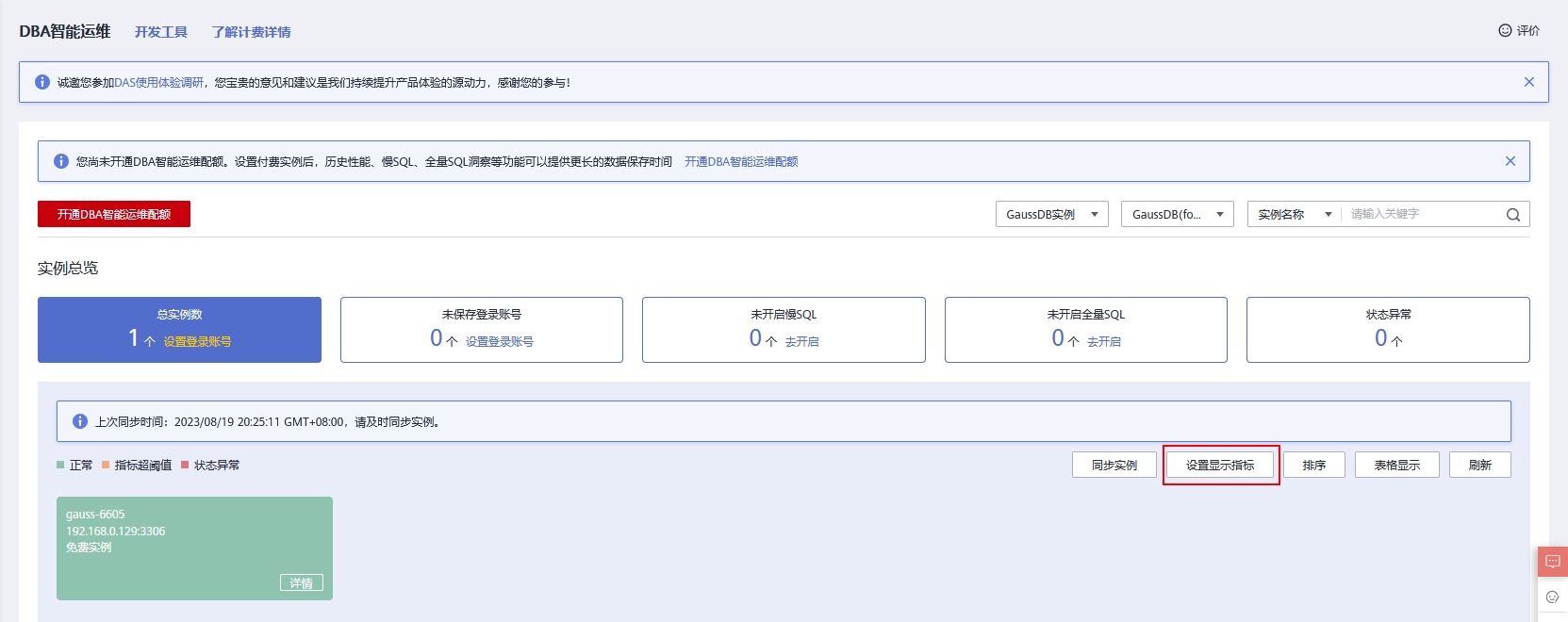Click the red 状态异常 legend swatch
Image resolution: width=1568 pixels, height=622 pixels.
pos(185,465)
